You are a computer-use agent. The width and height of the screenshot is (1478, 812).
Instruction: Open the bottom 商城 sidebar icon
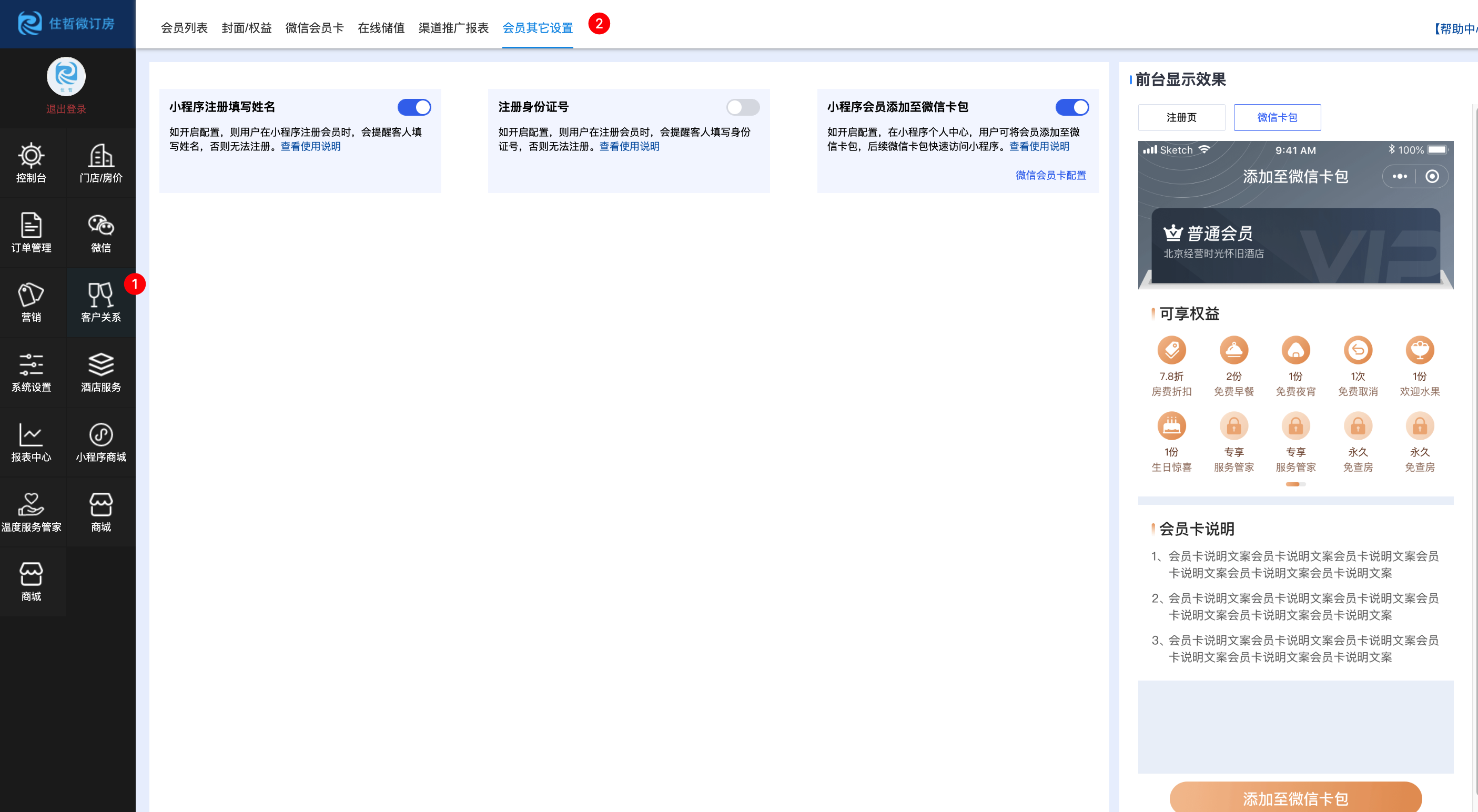click(31, 581)
